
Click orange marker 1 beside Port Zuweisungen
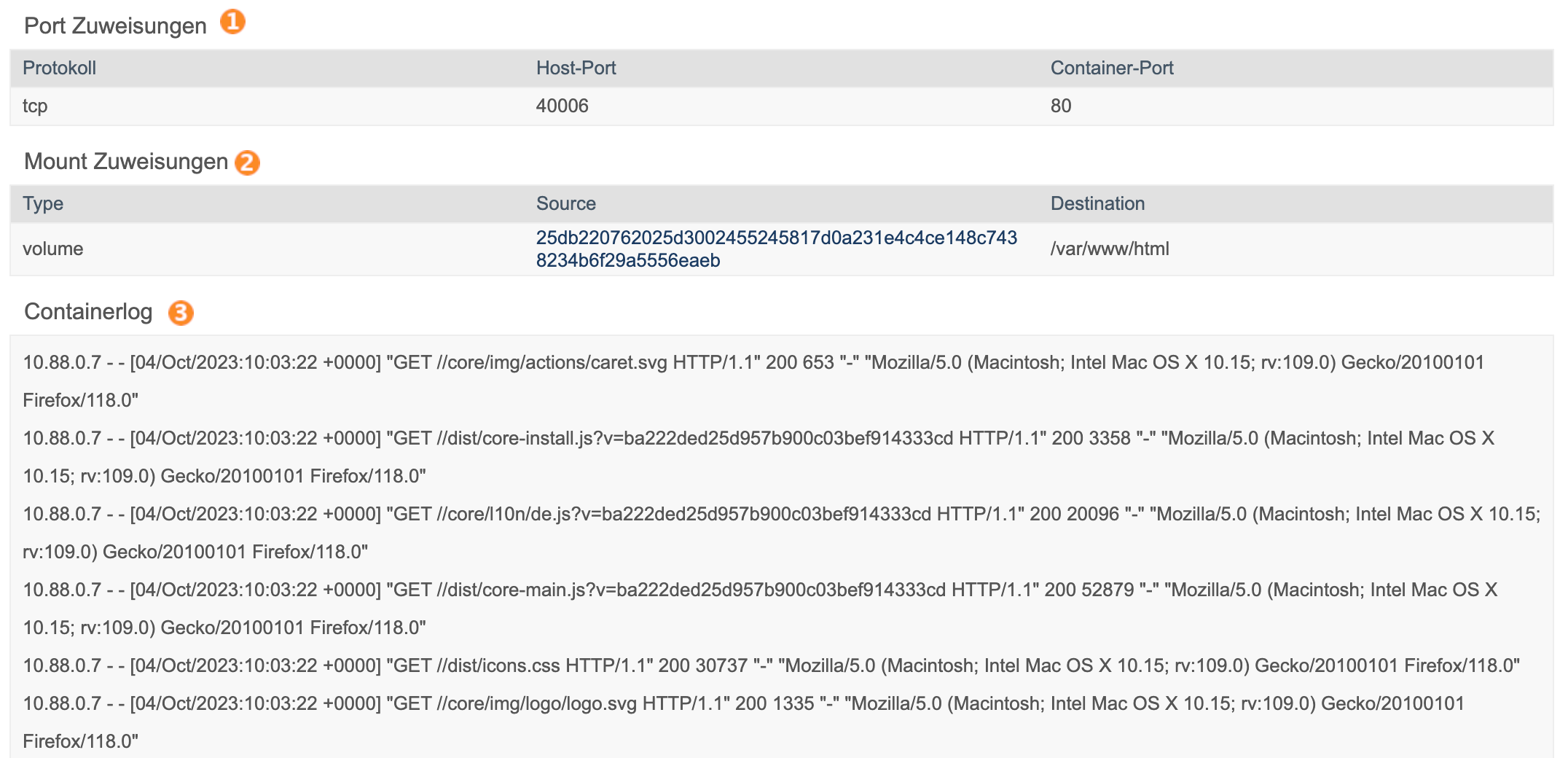coord(232,22)
